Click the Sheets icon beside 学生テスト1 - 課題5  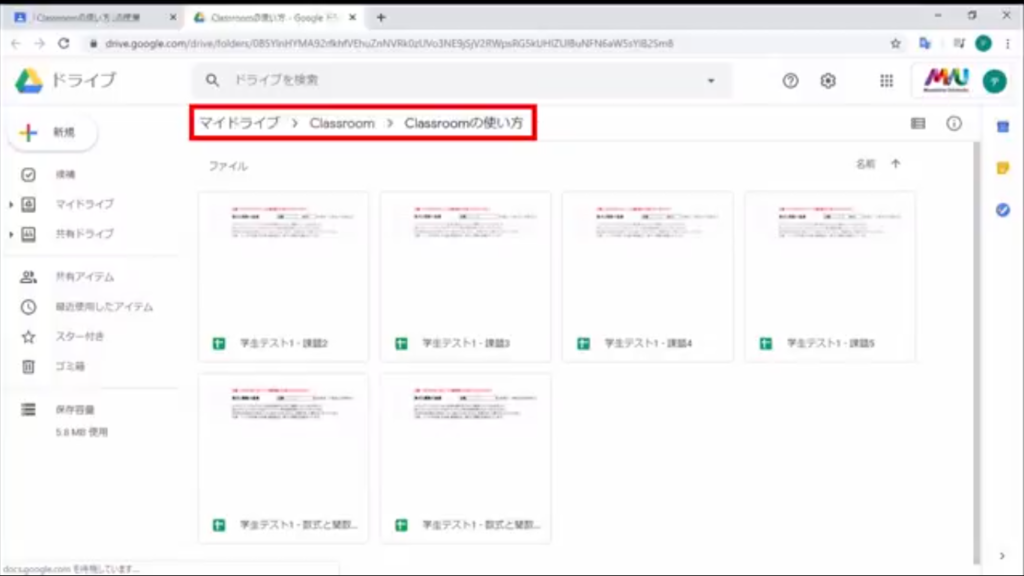(765, 344)
